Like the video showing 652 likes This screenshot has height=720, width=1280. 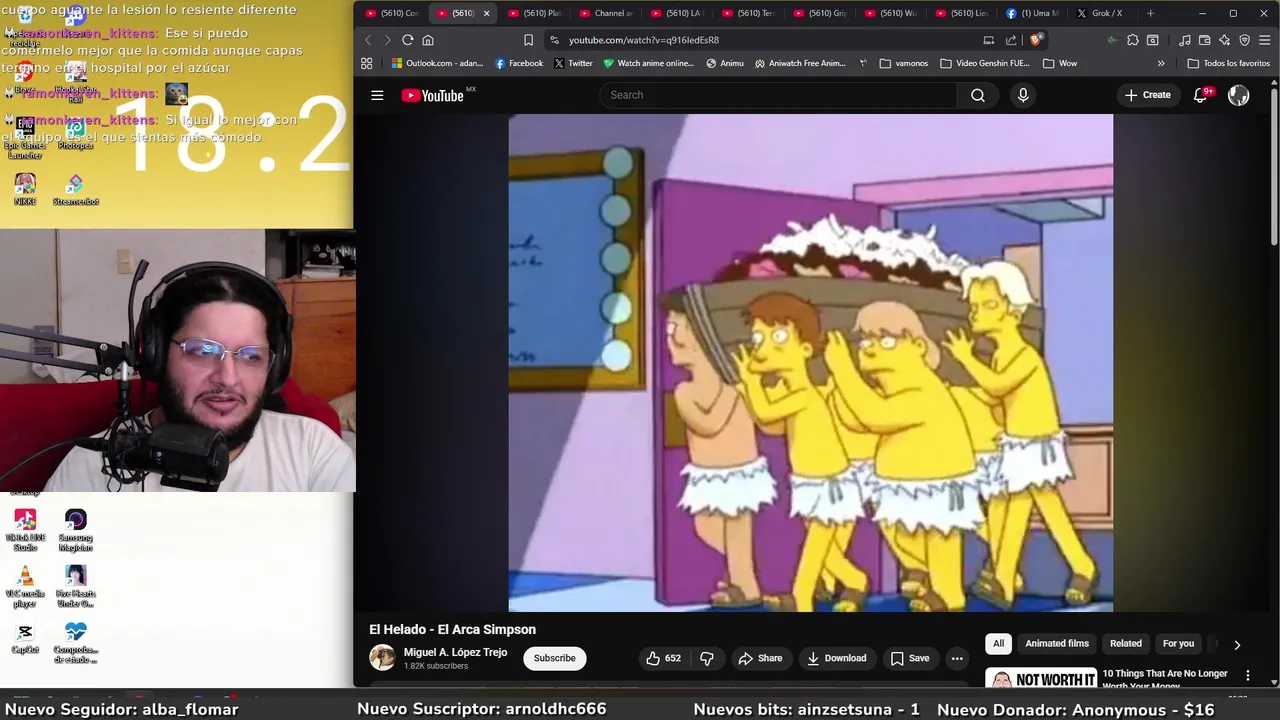coord(664,658)
